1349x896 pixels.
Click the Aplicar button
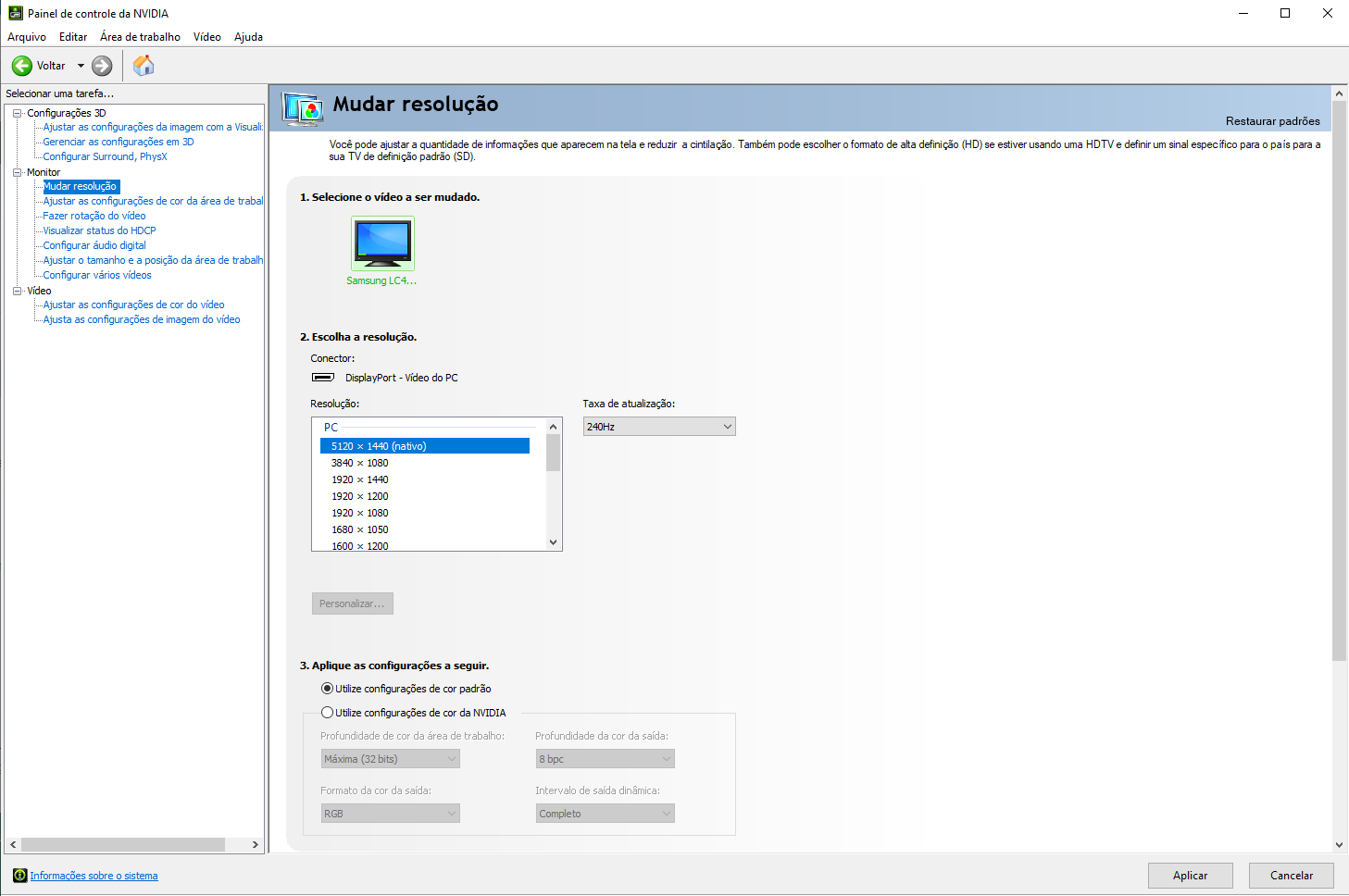(x=1191, y=876)
